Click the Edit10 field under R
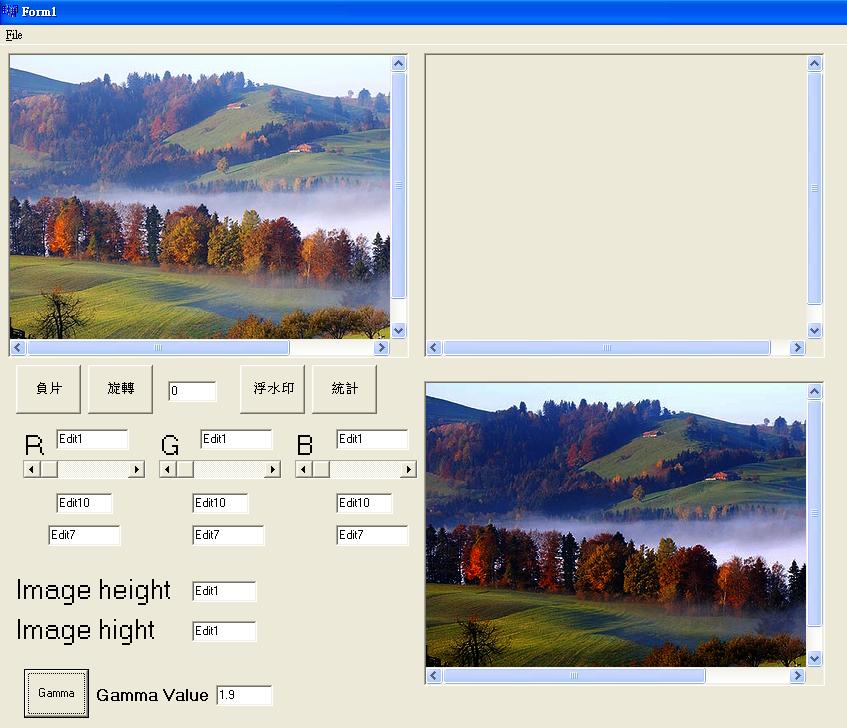Image resolution: width=847 pixels, height=728 pixels. (x=84, y=503)
